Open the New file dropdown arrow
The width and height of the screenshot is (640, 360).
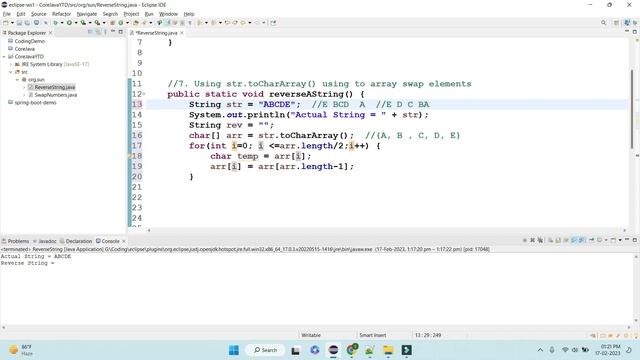pos(12,23)
